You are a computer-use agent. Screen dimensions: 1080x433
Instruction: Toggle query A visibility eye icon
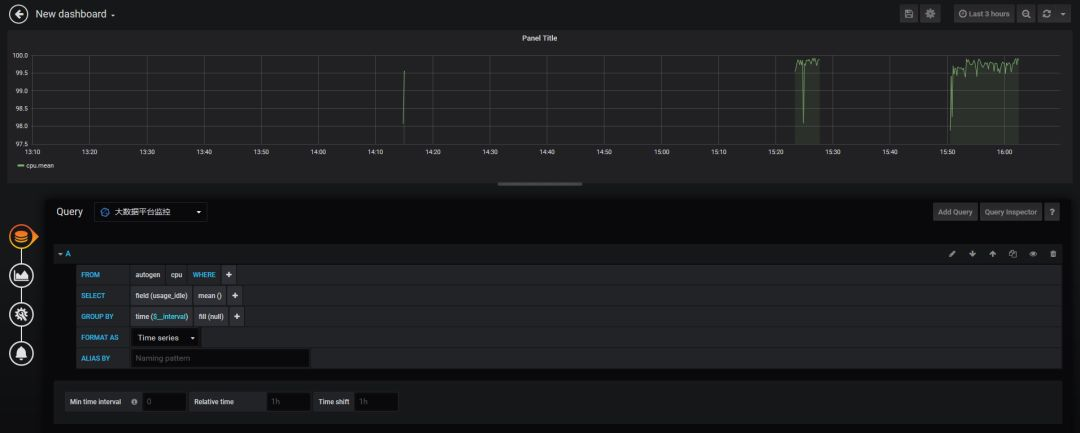(1033, 254)
